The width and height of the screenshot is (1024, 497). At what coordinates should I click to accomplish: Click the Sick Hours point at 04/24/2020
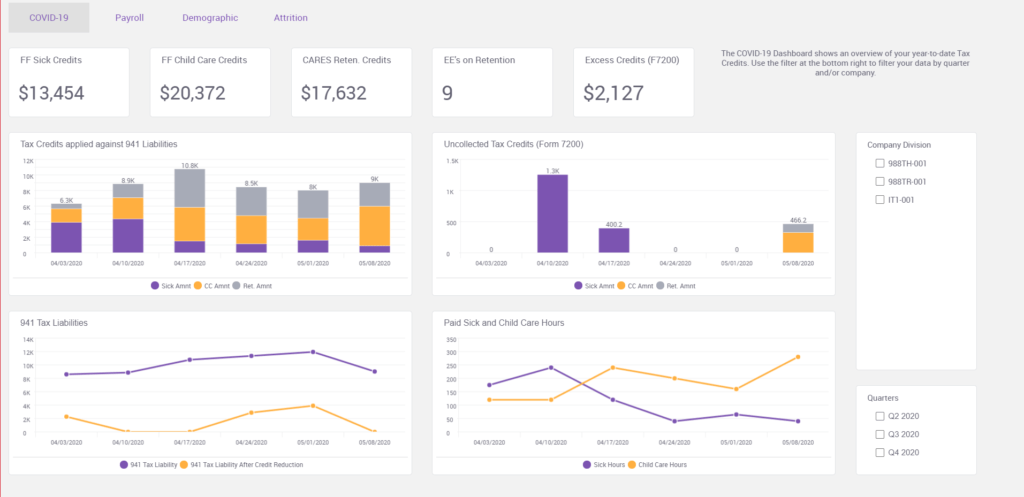coord(675,421)
